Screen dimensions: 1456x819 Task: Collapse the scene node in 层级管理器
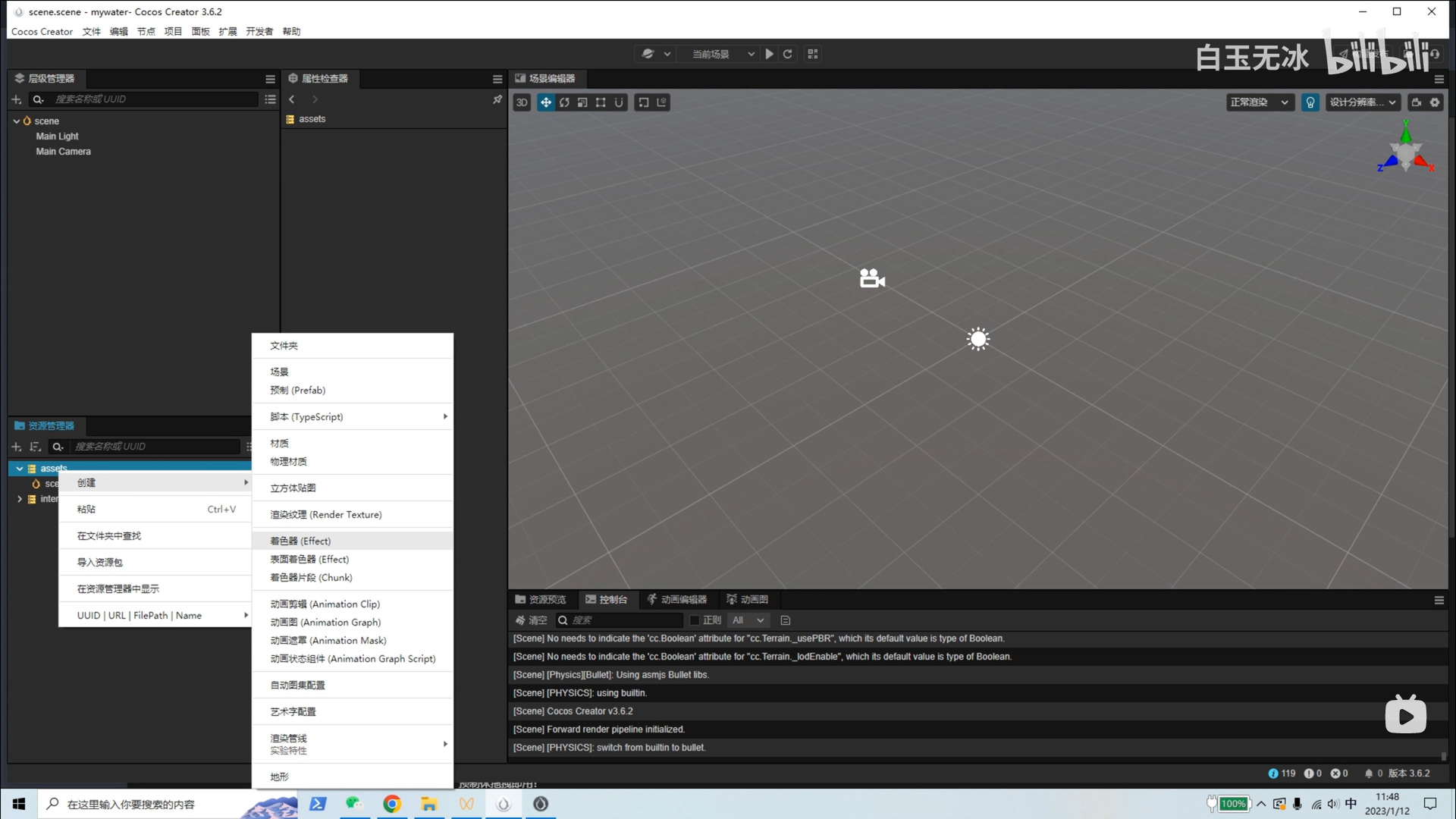pos(17,121)
